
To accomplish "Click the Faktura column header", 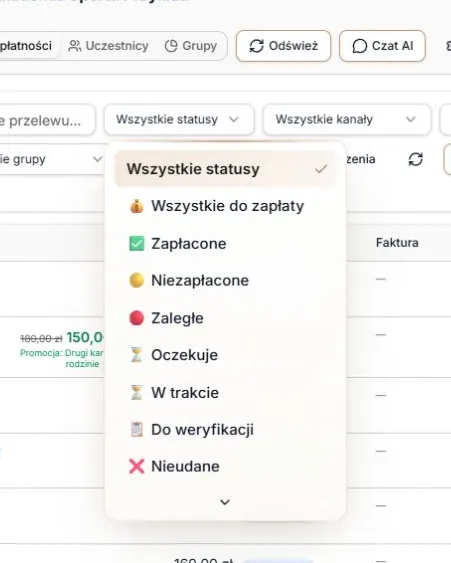I will coord(397,243).
